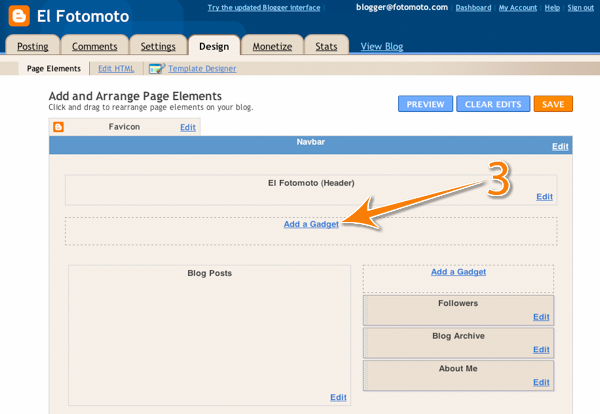600x414 pixels.
Task: Click the Help link
Action: [x=552, y=8]
